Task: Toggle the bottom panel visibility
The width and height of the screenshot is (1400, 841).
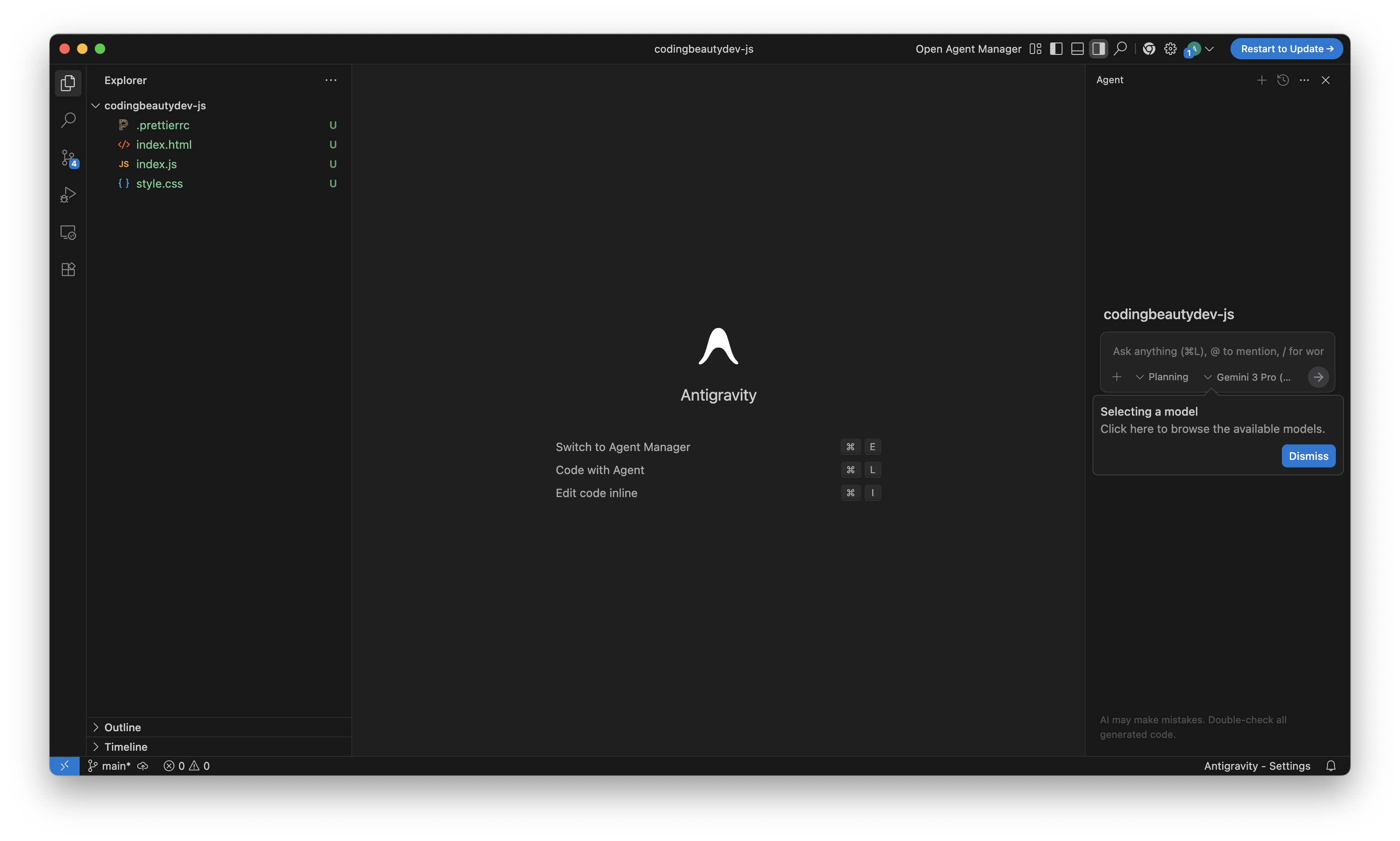Action: tap(1077, 49)
